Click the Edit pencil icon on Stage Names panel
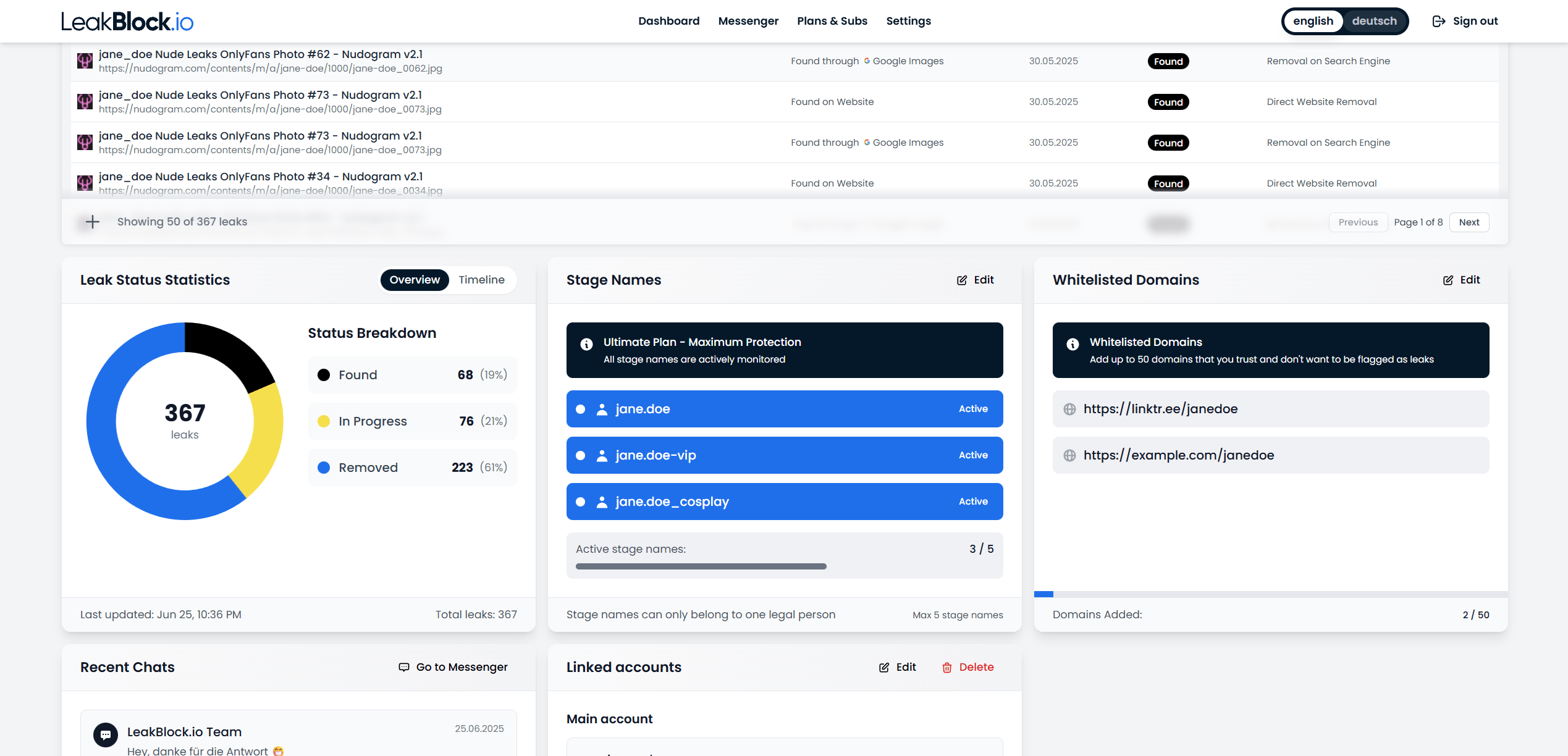 [961, 280]
